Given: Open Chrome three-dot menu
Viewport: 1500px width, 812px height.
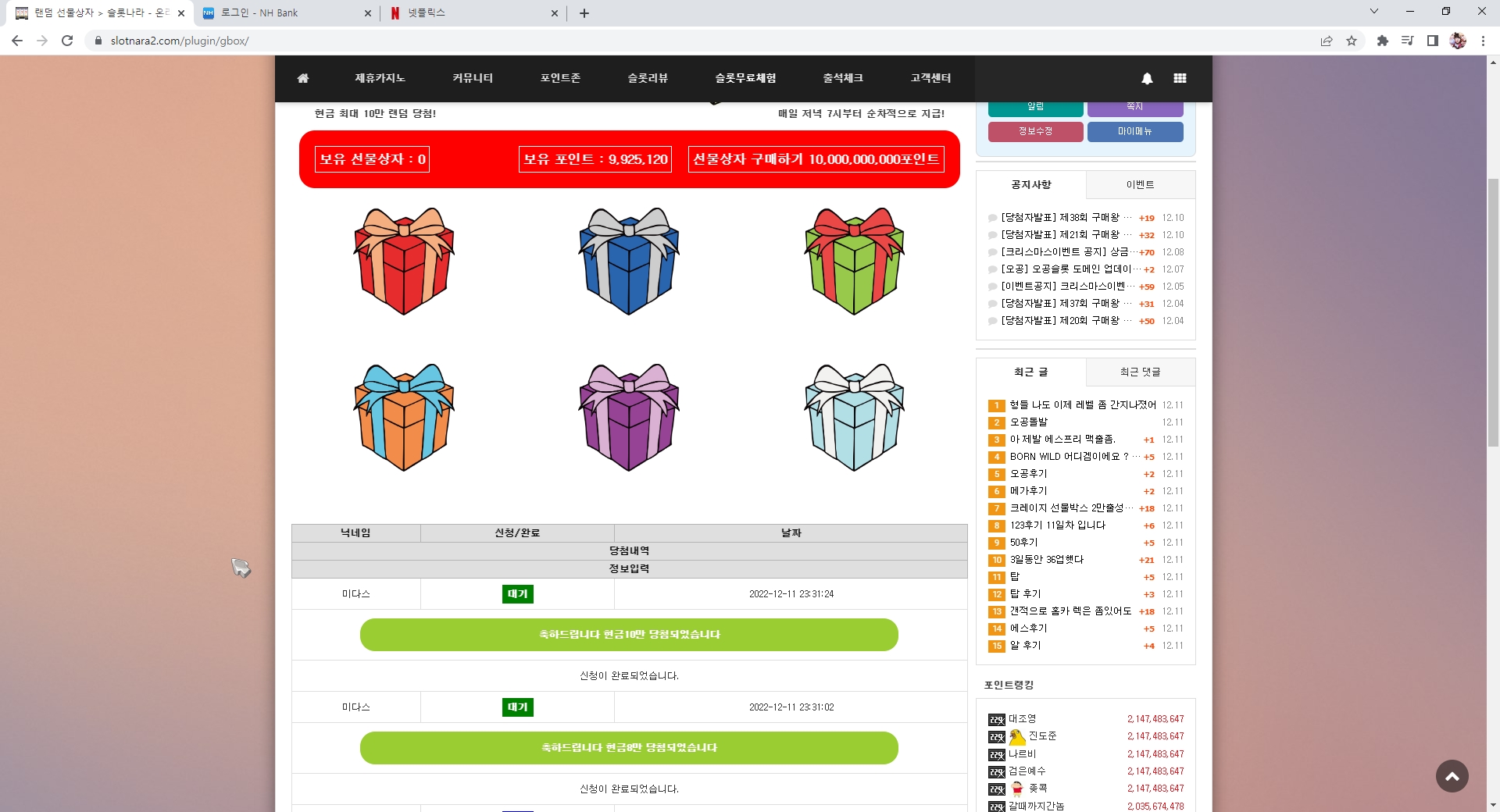Looking at the screenshot, I should coord(1483,41).
